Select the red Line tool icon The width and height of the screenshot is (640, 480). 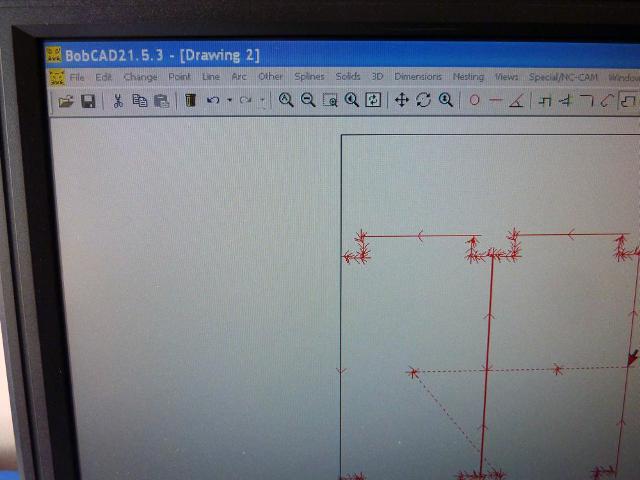(x=496, y=100)
